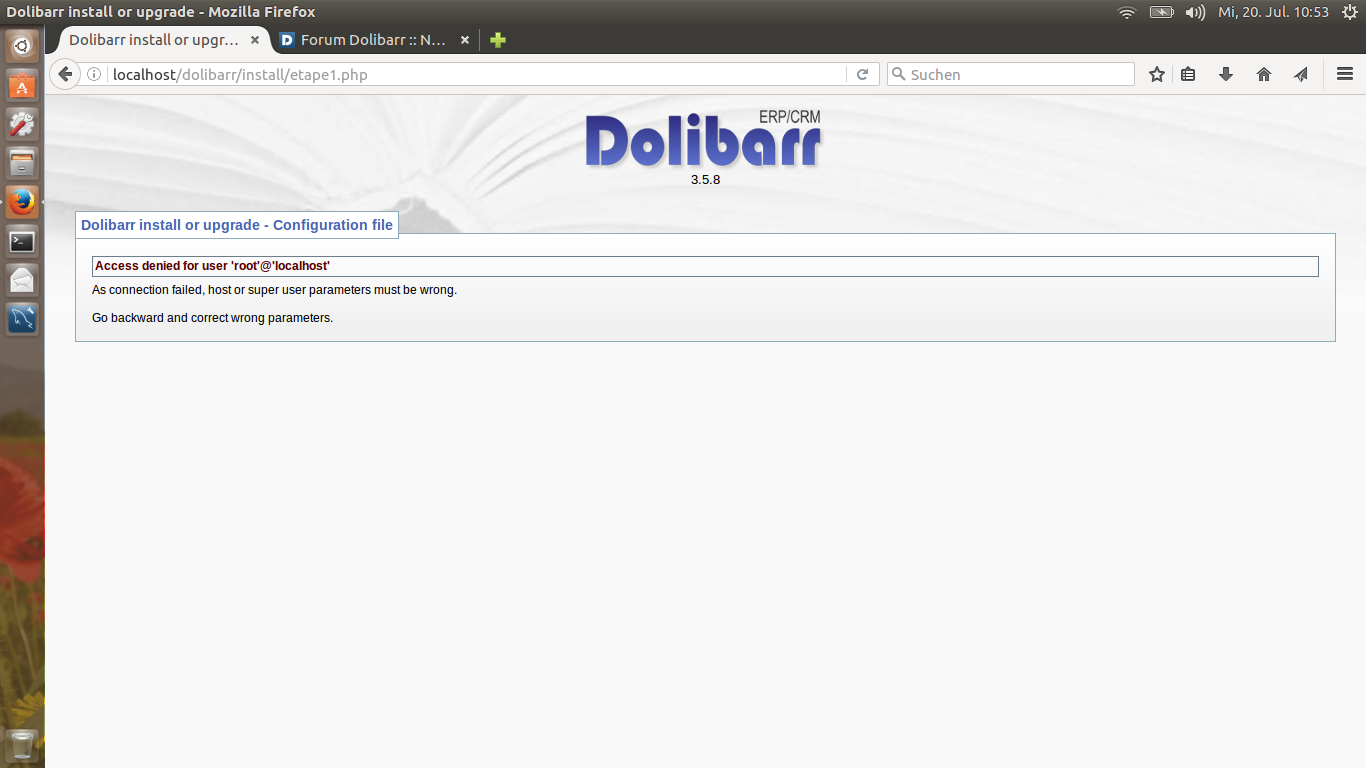Image resolution: width=1366 pixels, height=768 pixels.
Task: Click the Suchen search box
Action: pyautogui.click(x=1010, y=74)
